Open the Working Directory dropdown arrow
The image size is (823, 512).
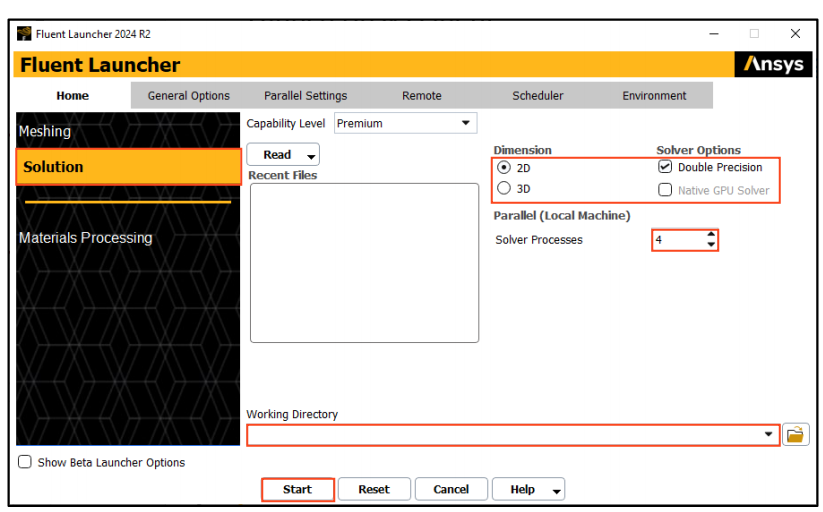768,434
